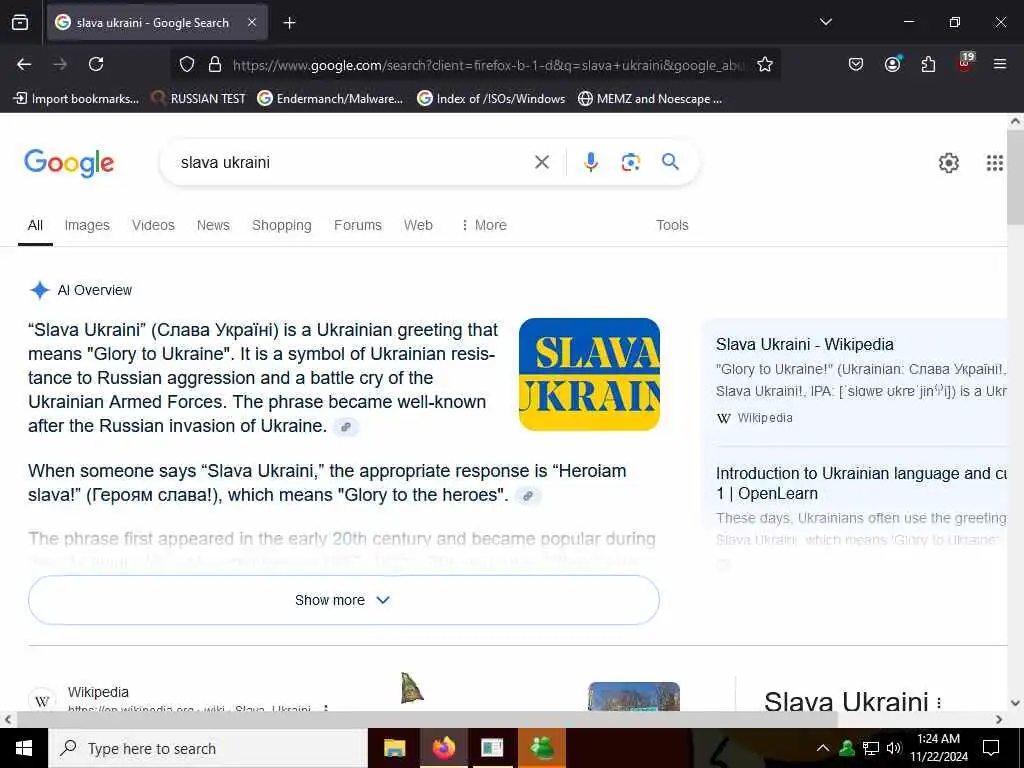This screenshot has width=1024, height=768.
Task: Bookmark this page with the star
Action: click(x=765, y=65)
